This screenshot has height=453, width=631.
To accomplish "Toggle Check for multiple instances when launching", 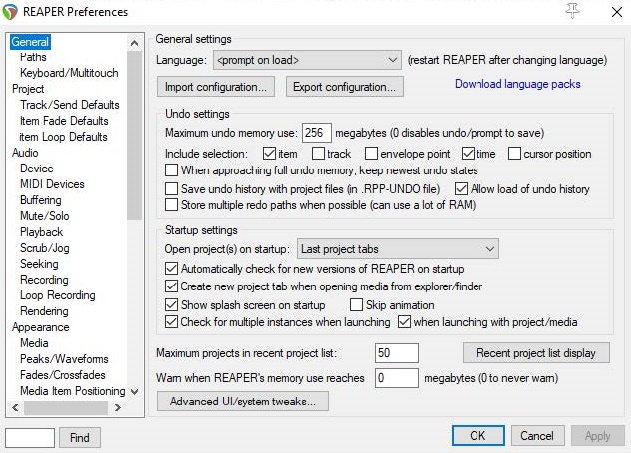I will coord(171,321).
